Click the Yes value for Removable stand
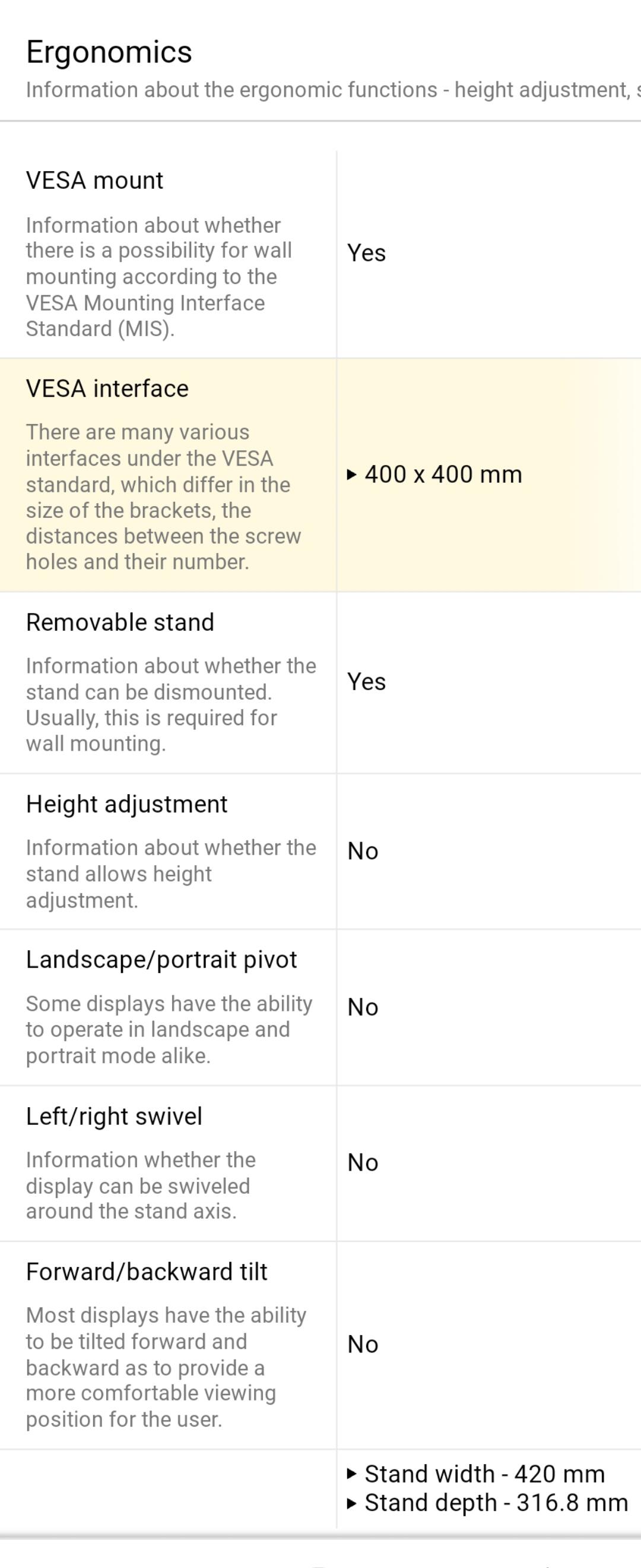The image size is (641, 1568). pos(366,681)
